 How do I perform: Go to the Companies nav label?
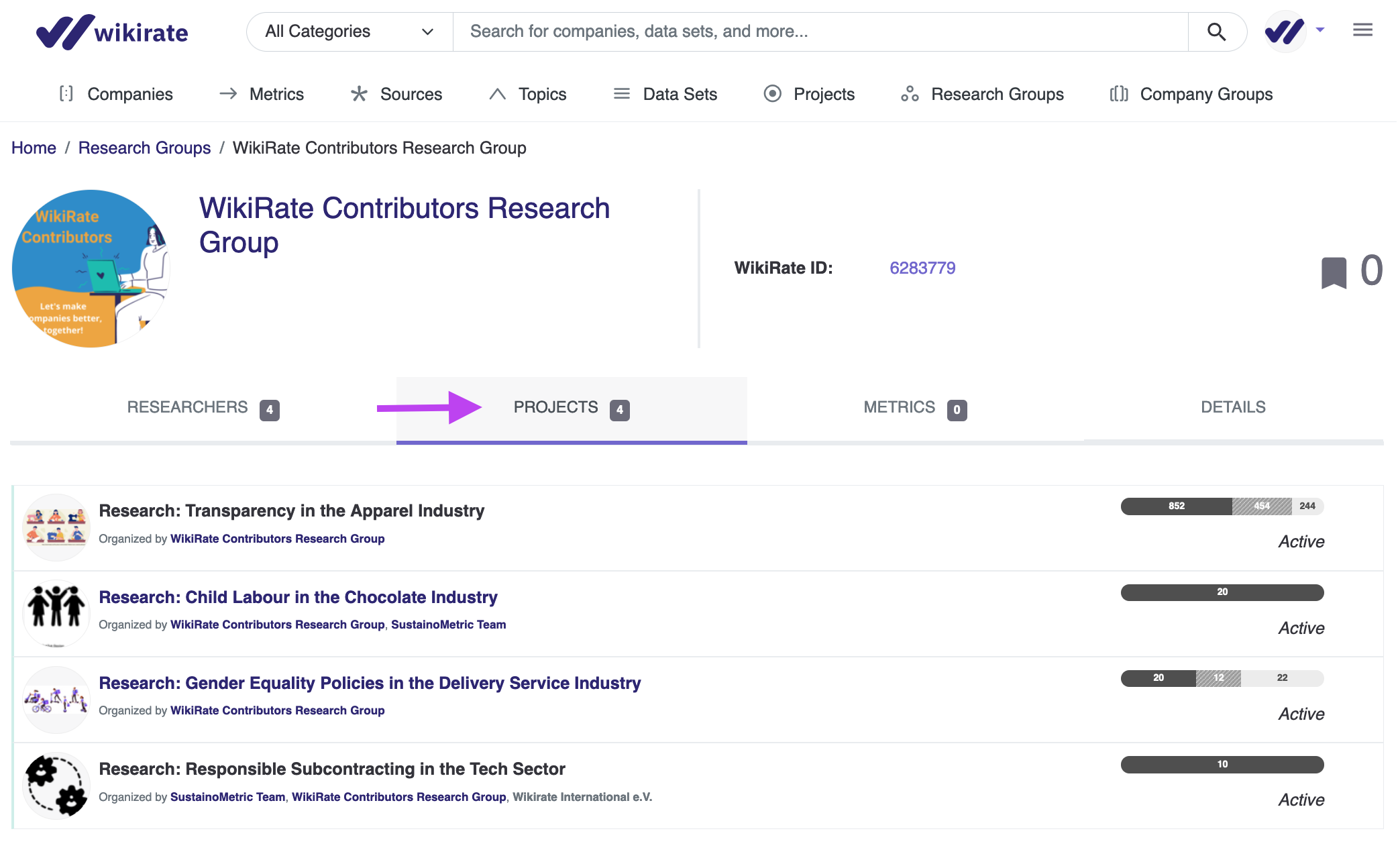[x=130, y=94]
